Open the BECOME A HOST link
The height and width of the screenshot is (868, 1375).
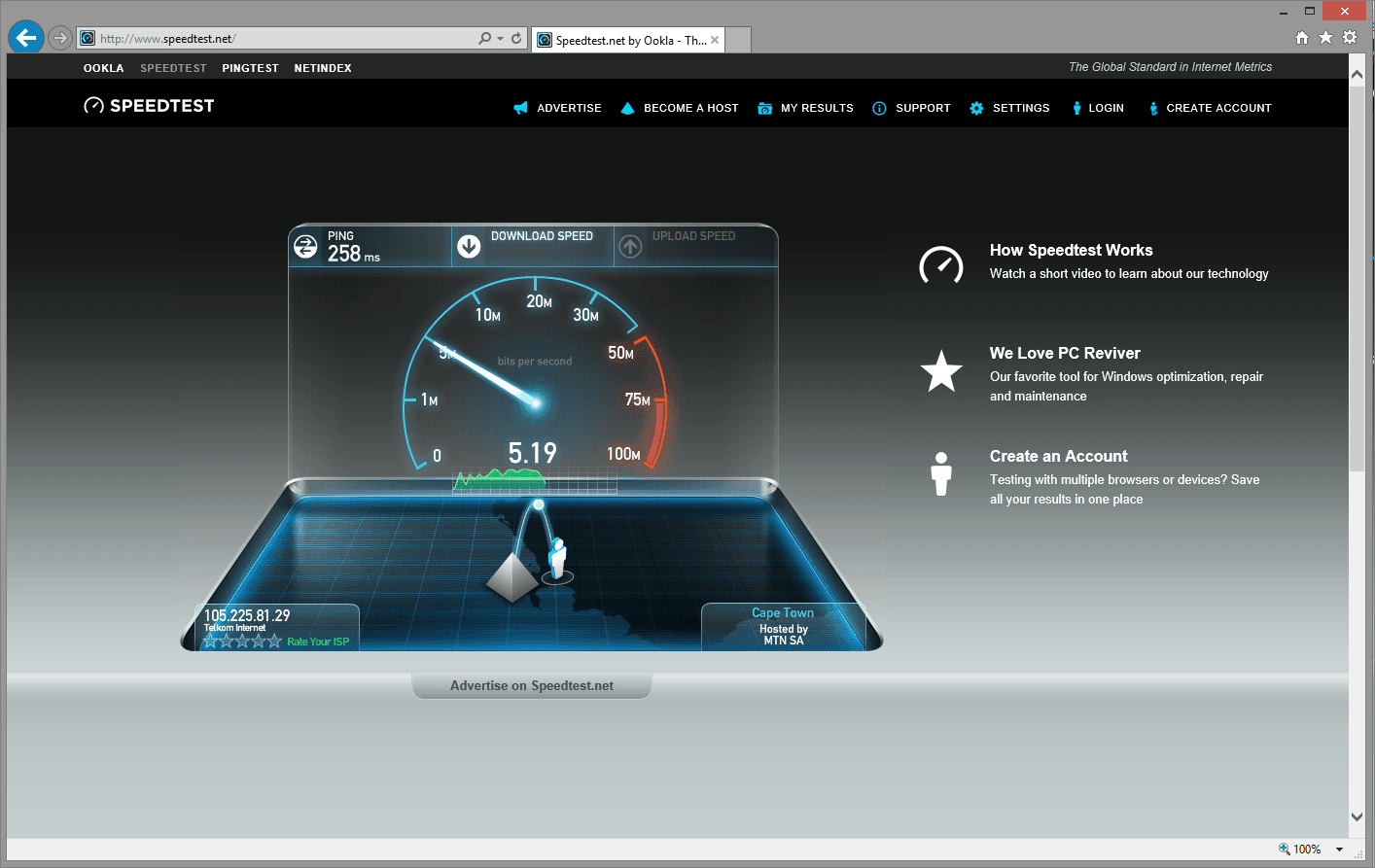coord(691,108)
